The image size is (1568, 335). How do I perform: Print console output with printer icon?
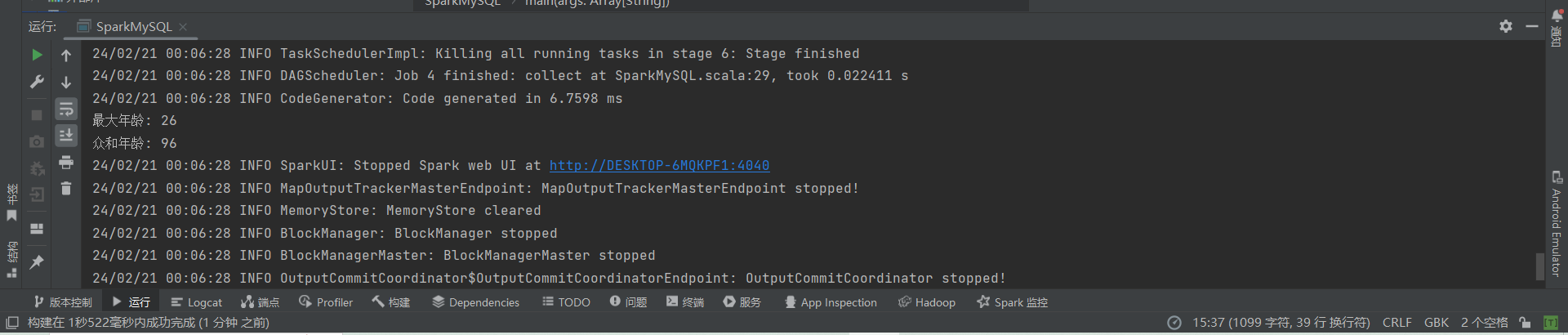click(66, 162)
